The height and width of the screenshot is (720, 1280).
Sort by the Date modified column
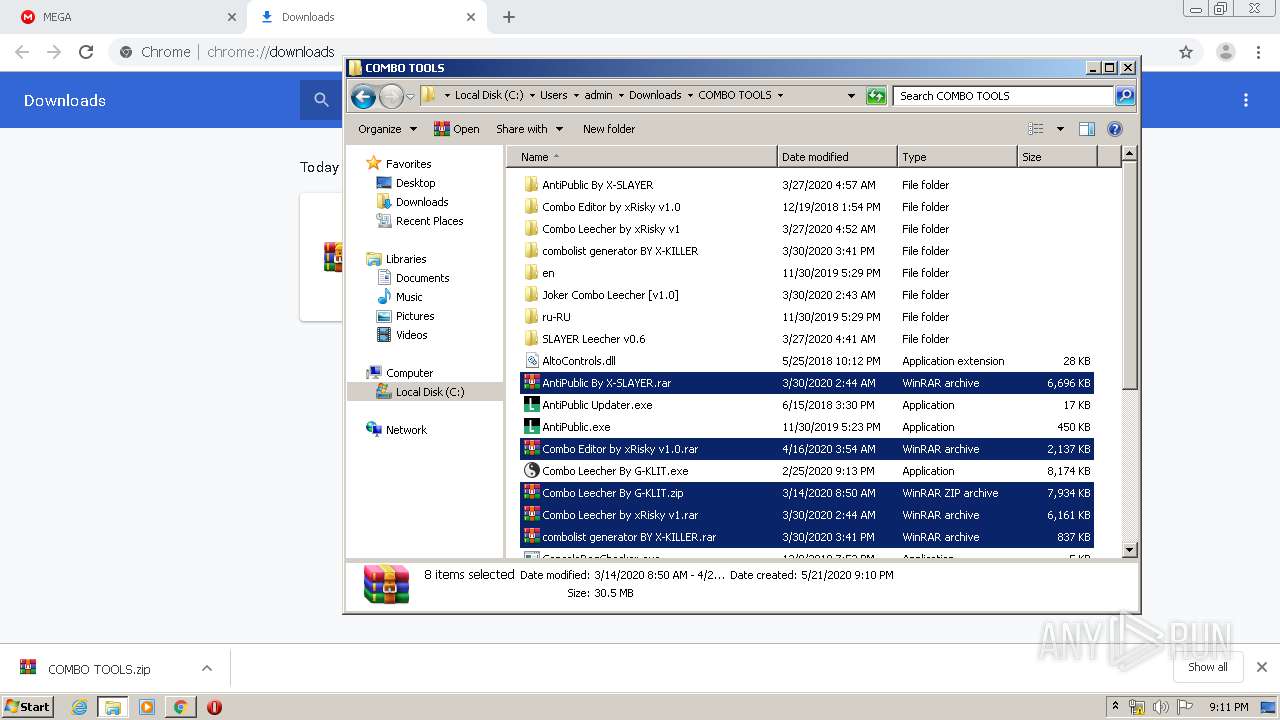click(837, 157)
